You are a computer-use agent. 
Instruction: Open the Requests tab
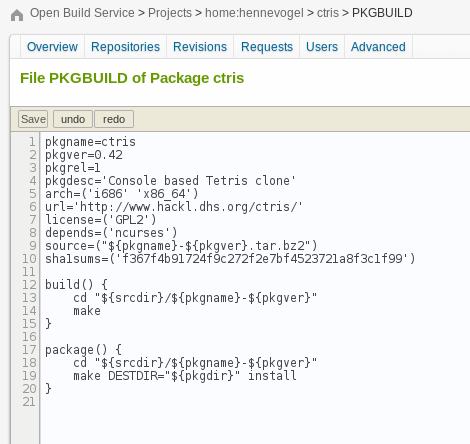point(267,47)
